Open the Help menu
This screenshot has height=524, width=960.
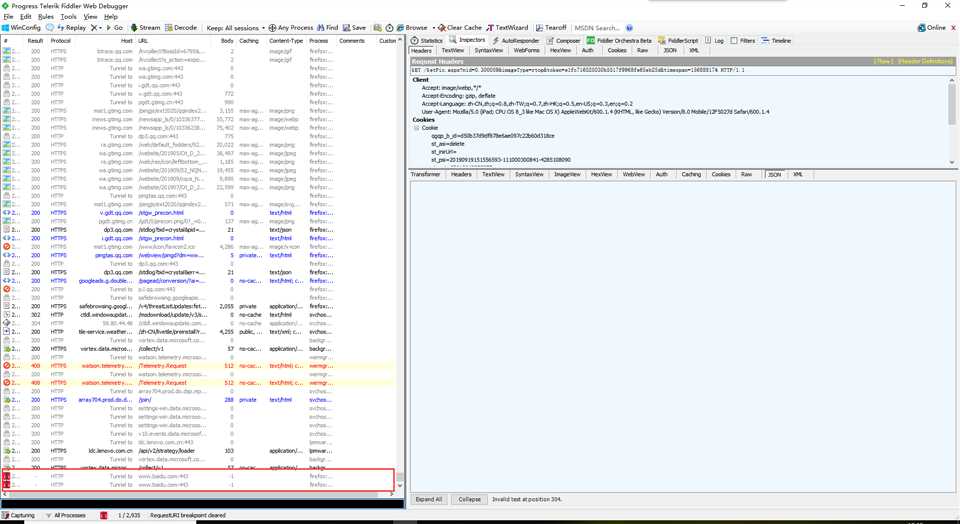111,17
